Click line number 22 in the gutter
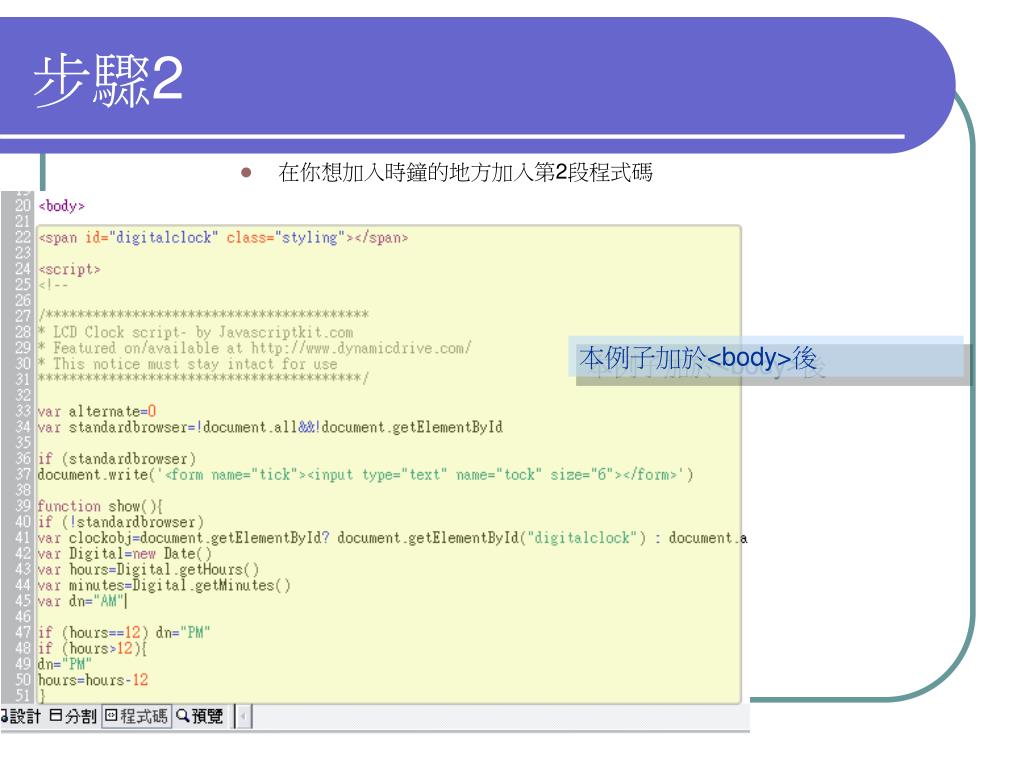The width and height of the screenshot is (1024, 768). [x=23, y=237]
